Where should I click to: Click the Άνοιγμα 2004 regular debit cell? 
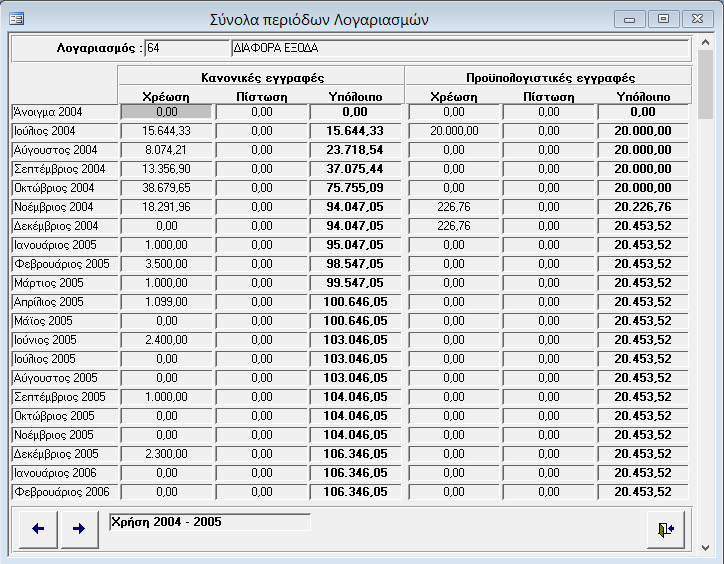click(166, 112)
